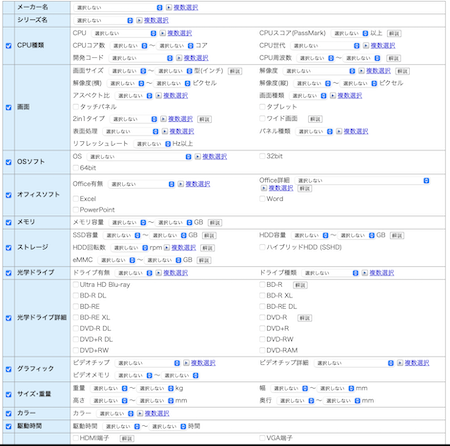Viewport: 450px width, 446px height.
Task: Open 複数選択 link for 画面種類
Action: click(350, 96)
